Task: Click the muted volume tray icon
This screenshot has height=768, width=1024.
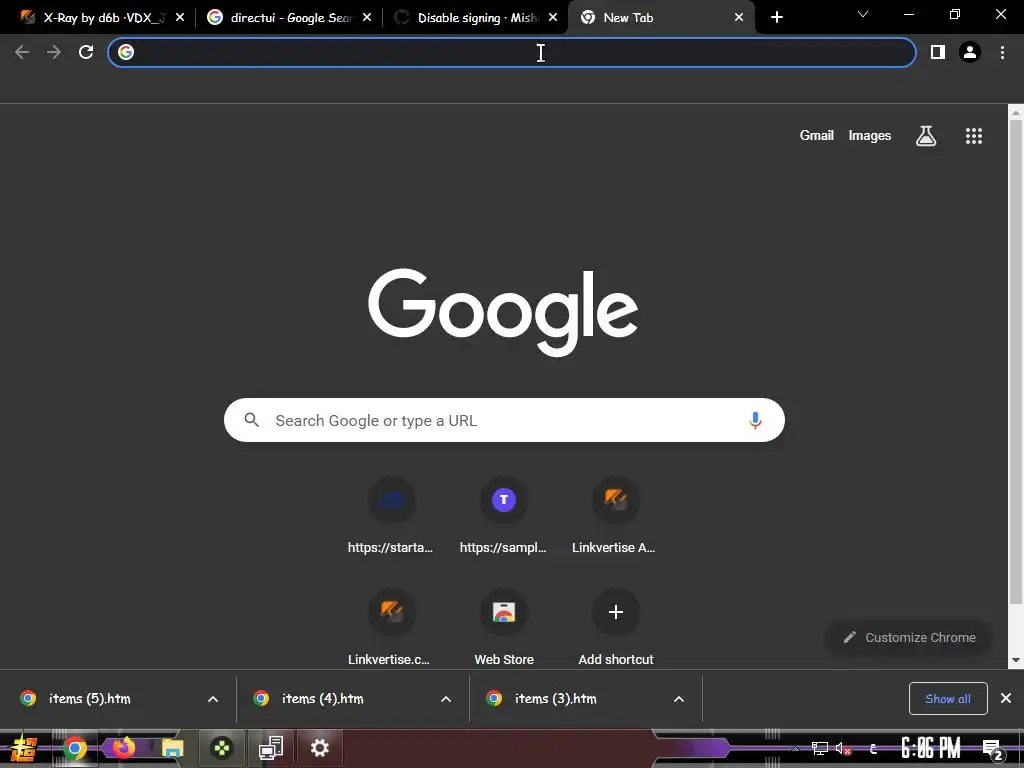Action: click(x=843, y=749)
